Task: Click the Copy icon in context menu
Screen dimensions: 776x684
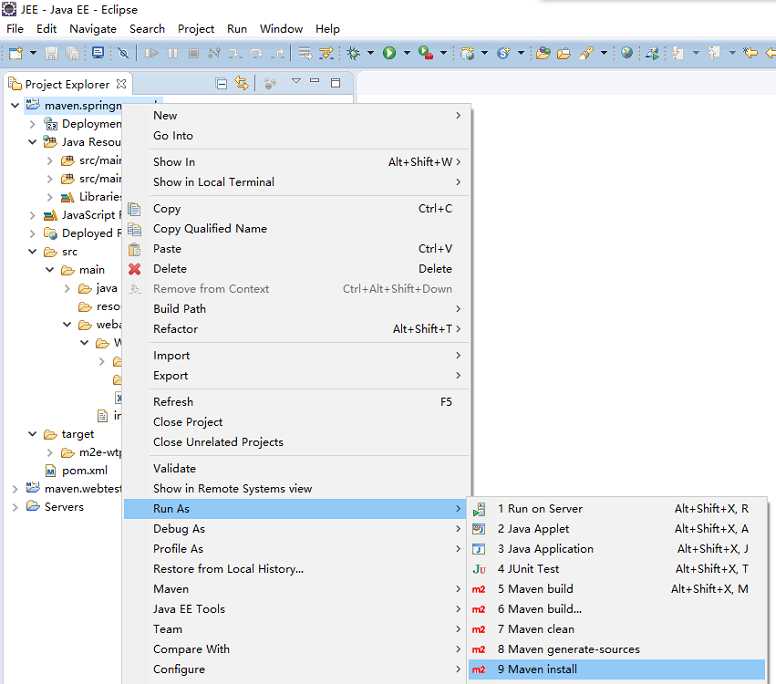Action: (134, 209)
